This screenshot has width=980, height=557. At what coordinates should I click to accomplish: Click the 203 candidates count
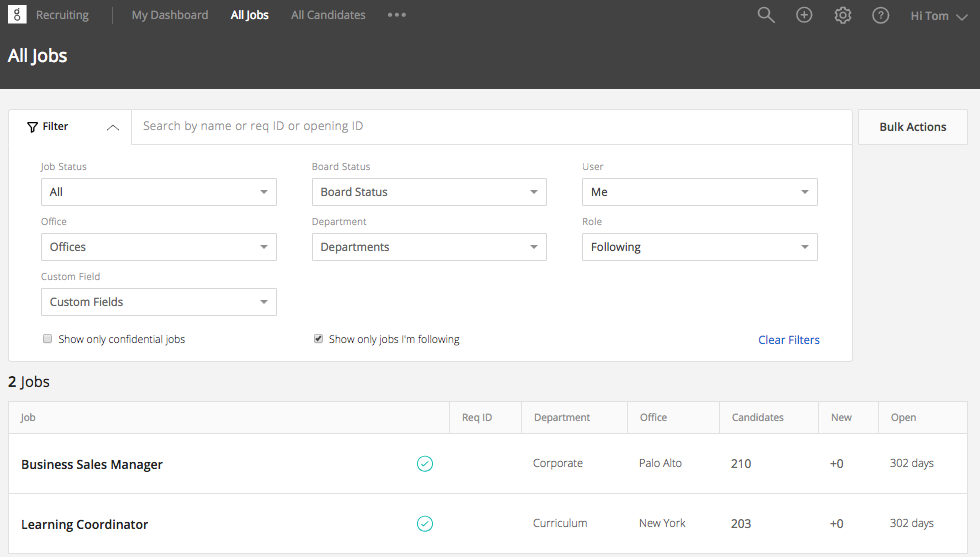741,524
